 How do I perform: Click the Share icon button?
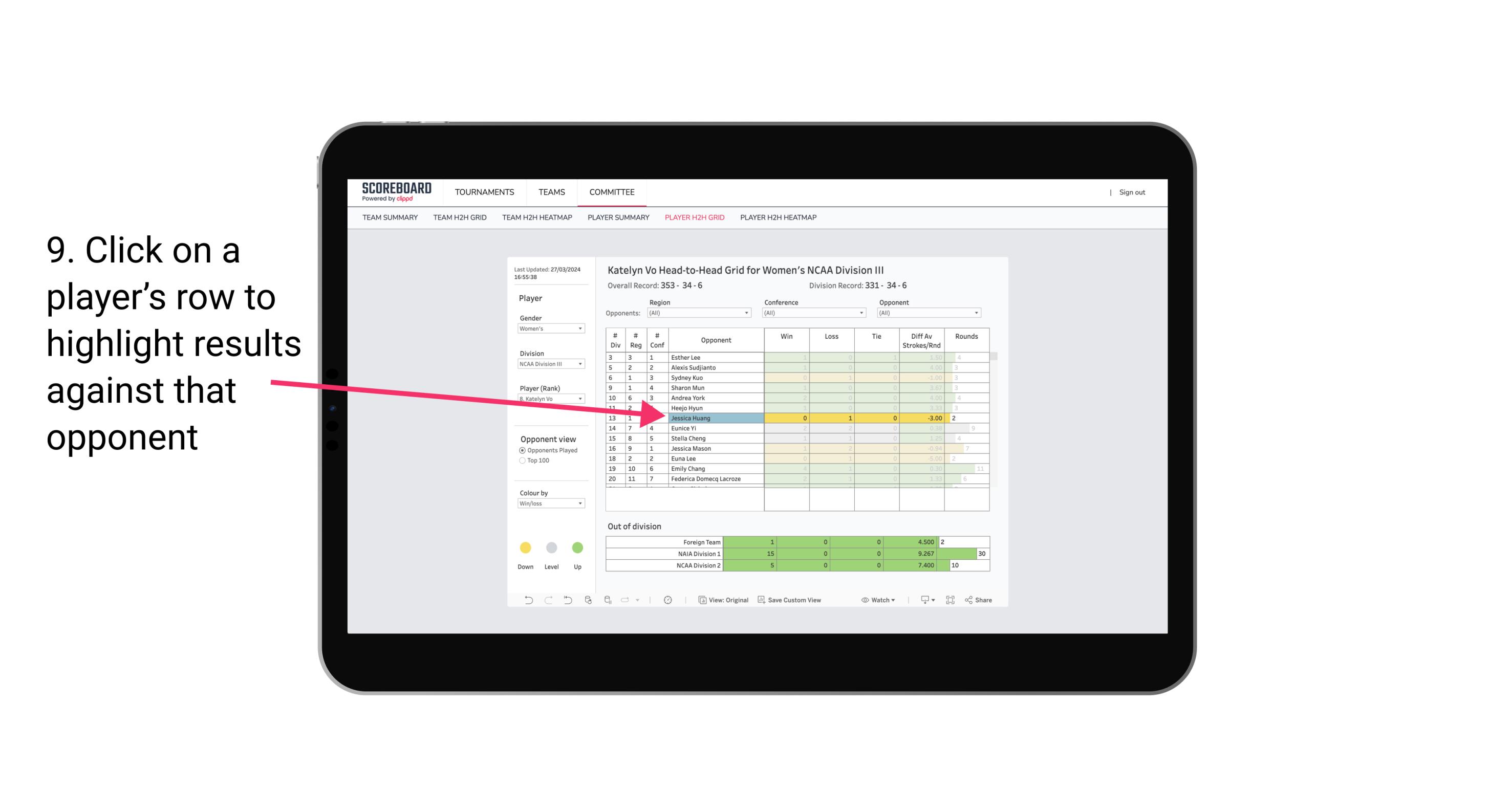point(983,600)
